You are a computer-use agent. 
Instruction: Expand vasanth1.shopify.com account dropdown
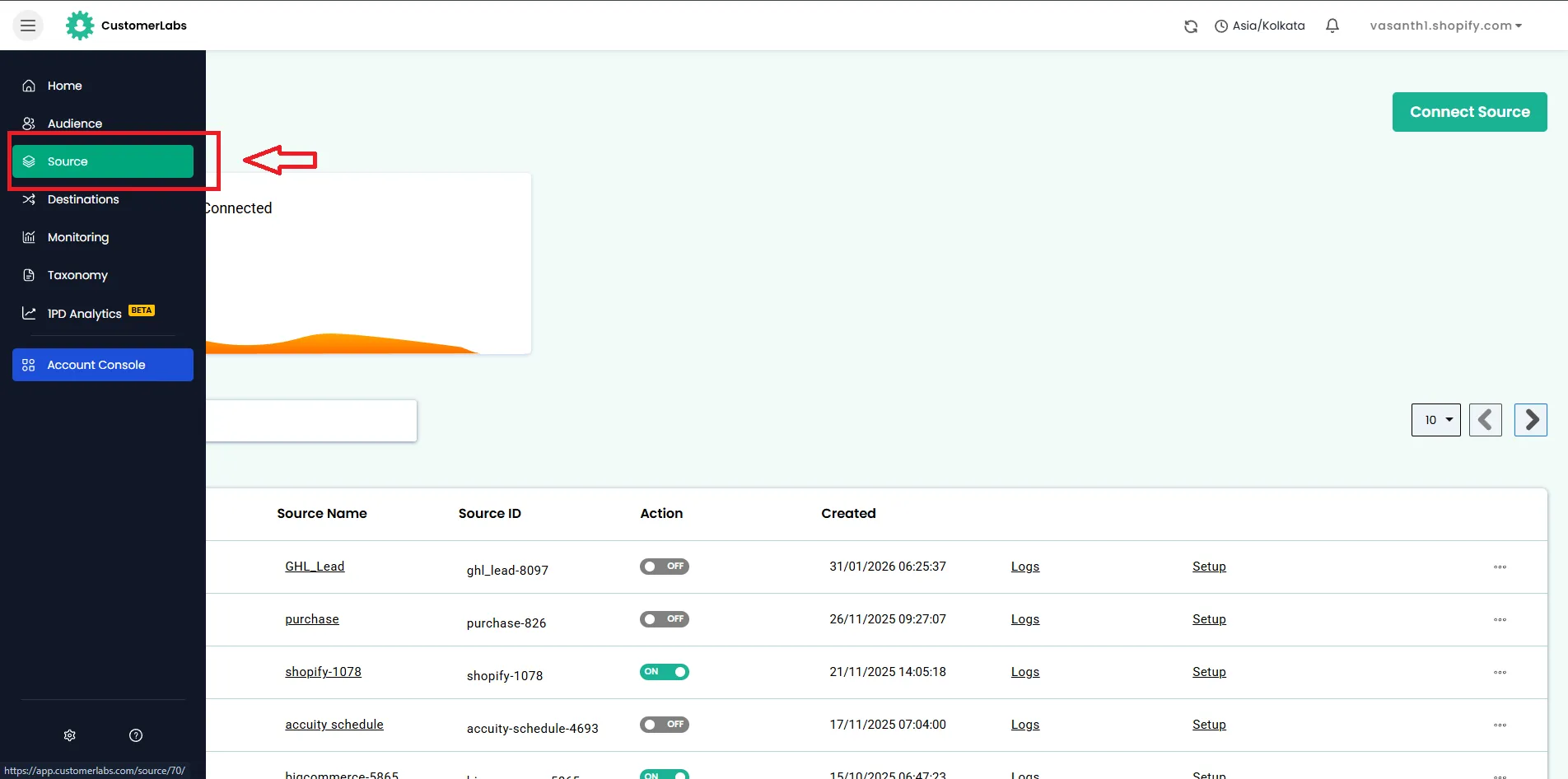(1446, 26)
